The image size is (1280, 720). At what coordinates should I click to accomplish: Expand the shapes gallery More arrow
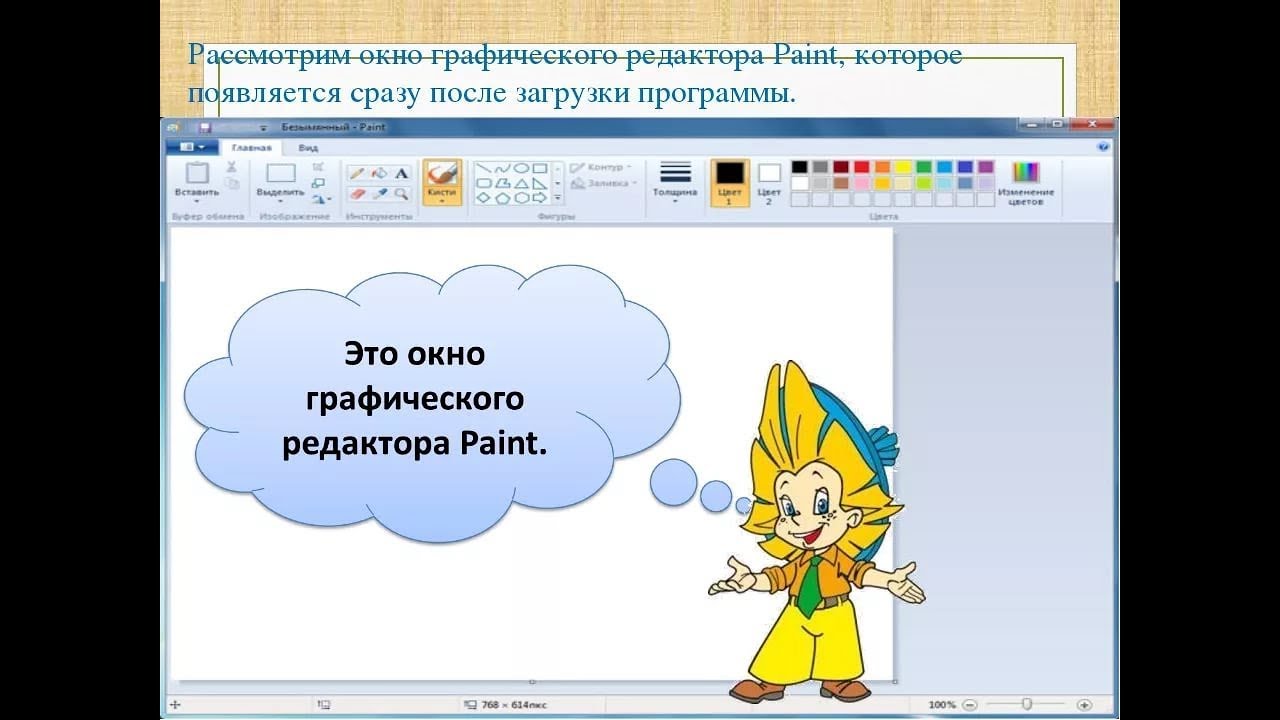(x=557, y=198)
